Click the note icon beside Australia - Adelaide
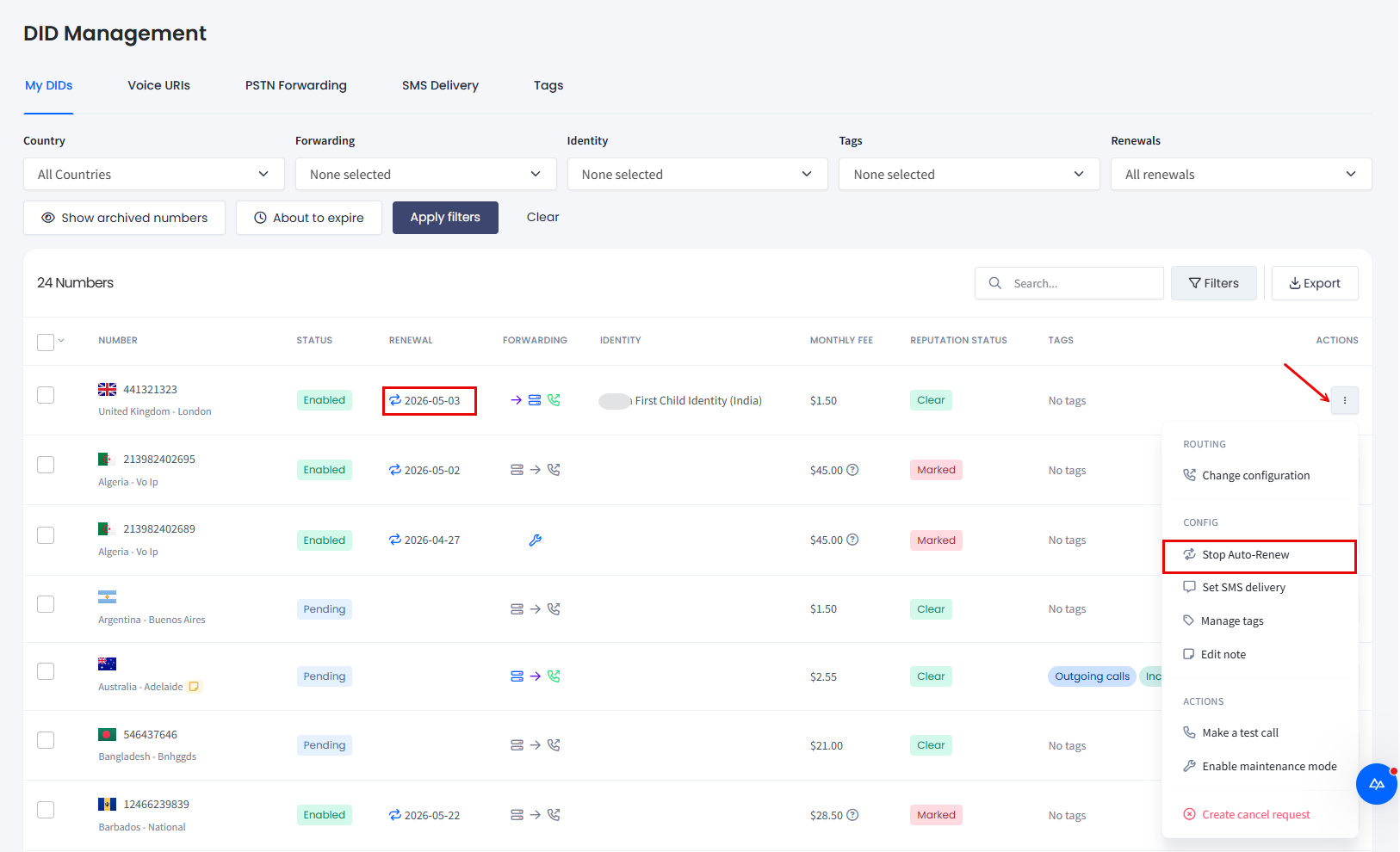 (194, 687)
